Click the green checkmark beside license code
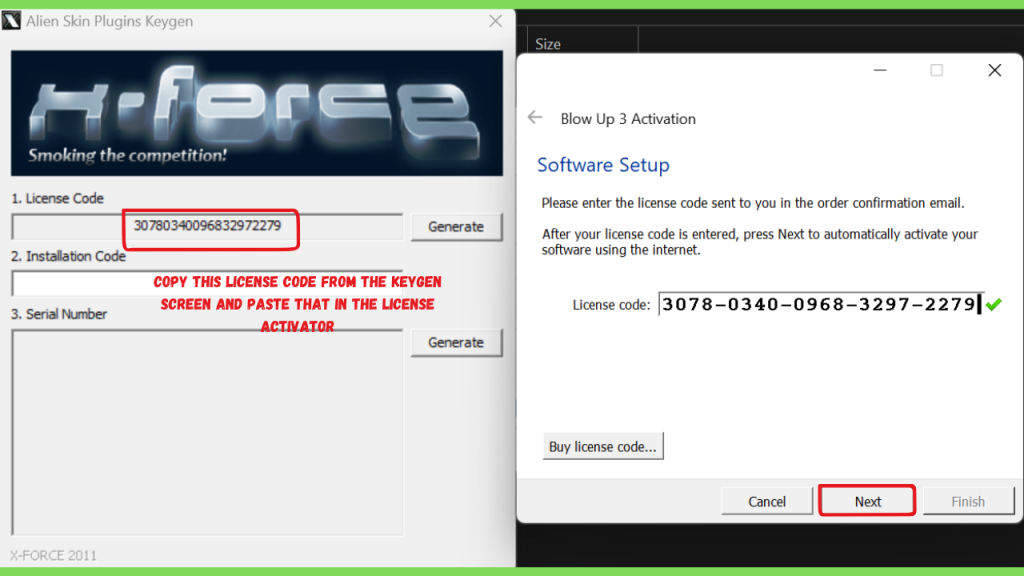Viewport: 1024px width, 576px height. [x=994, y=304]
